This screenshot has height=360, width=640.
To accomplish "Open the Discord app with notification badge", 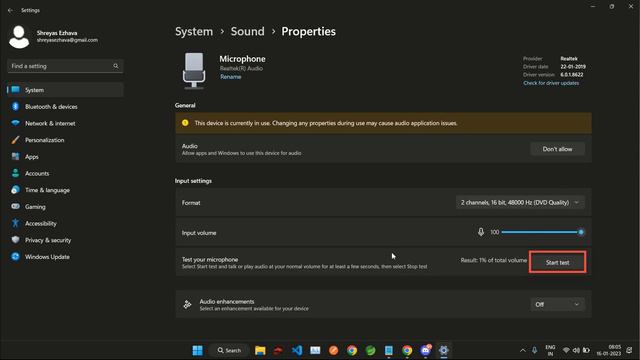I will tap(425, 350).
